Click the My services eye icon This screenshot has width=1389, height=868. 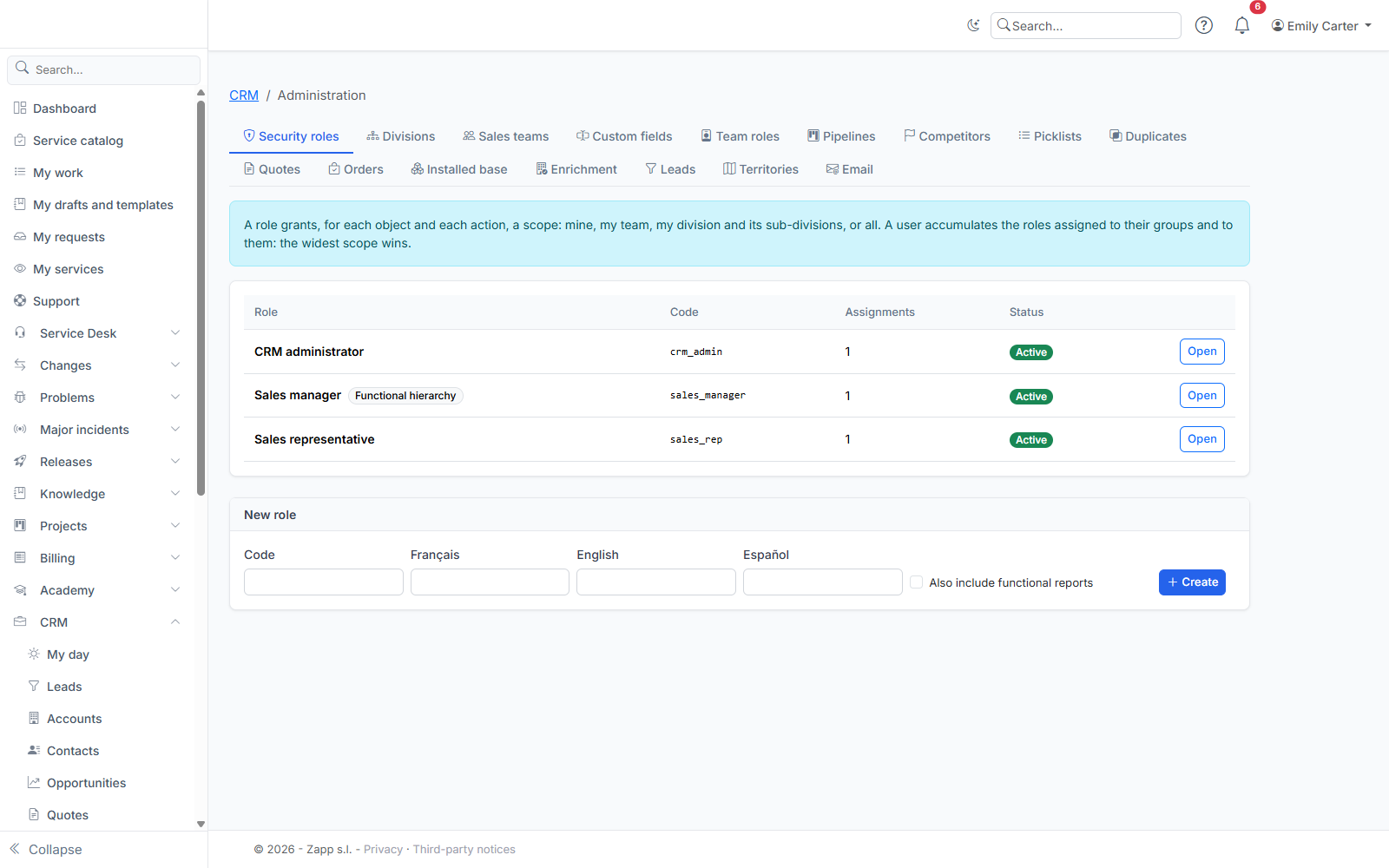click(x=20, y=269)
